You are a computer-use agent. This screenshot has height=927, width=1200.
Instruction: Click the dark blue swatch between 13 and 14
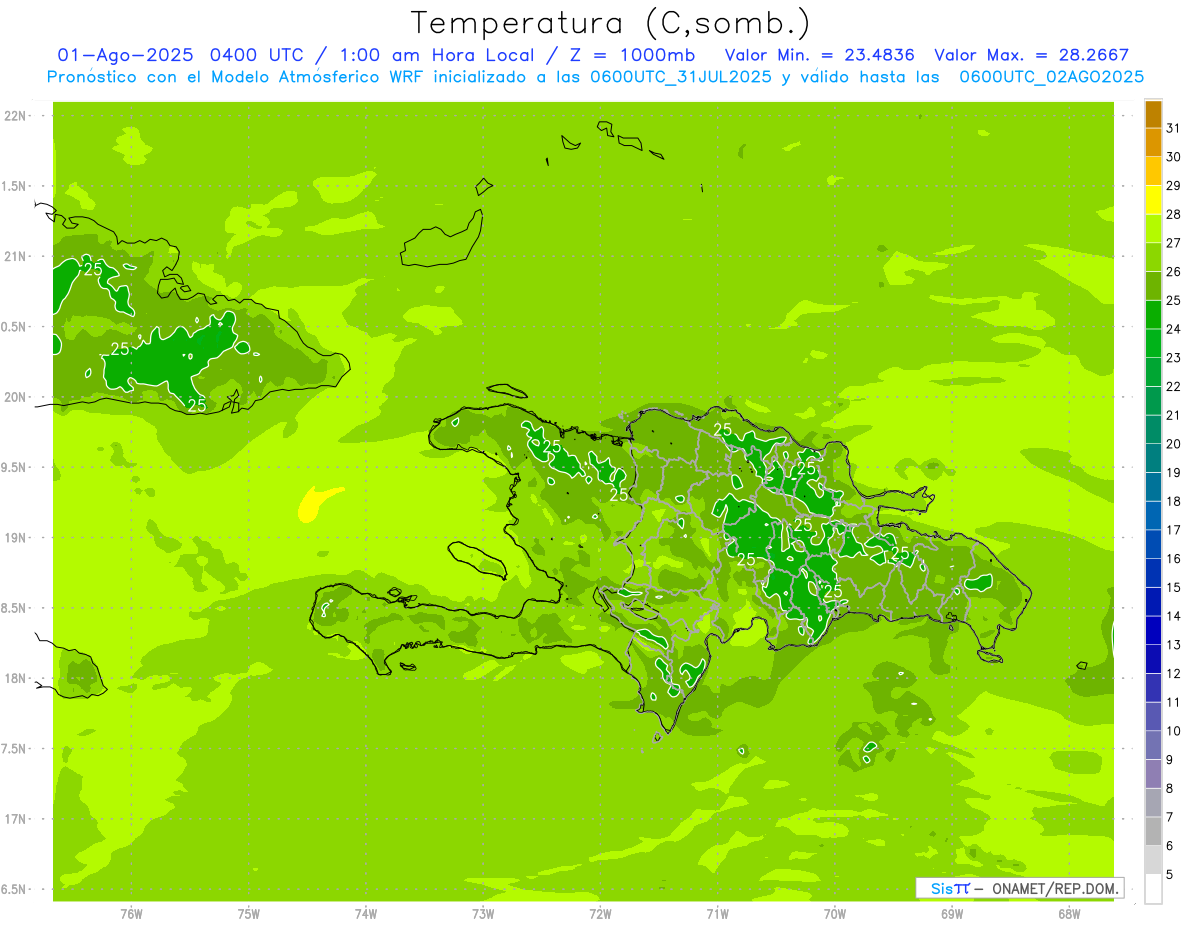[1153, 631]
